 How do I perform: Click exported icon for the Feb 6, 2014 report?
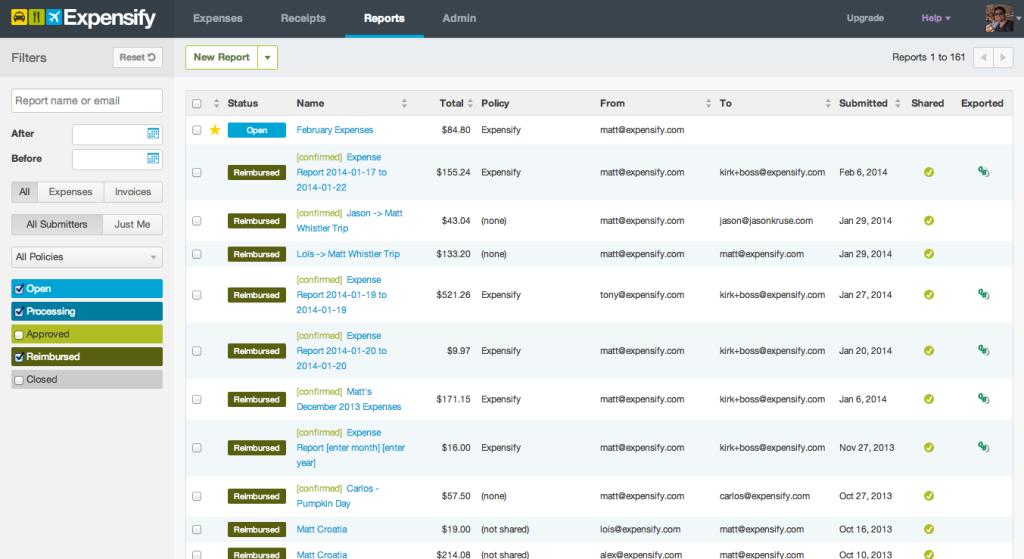tap(982, 172)
